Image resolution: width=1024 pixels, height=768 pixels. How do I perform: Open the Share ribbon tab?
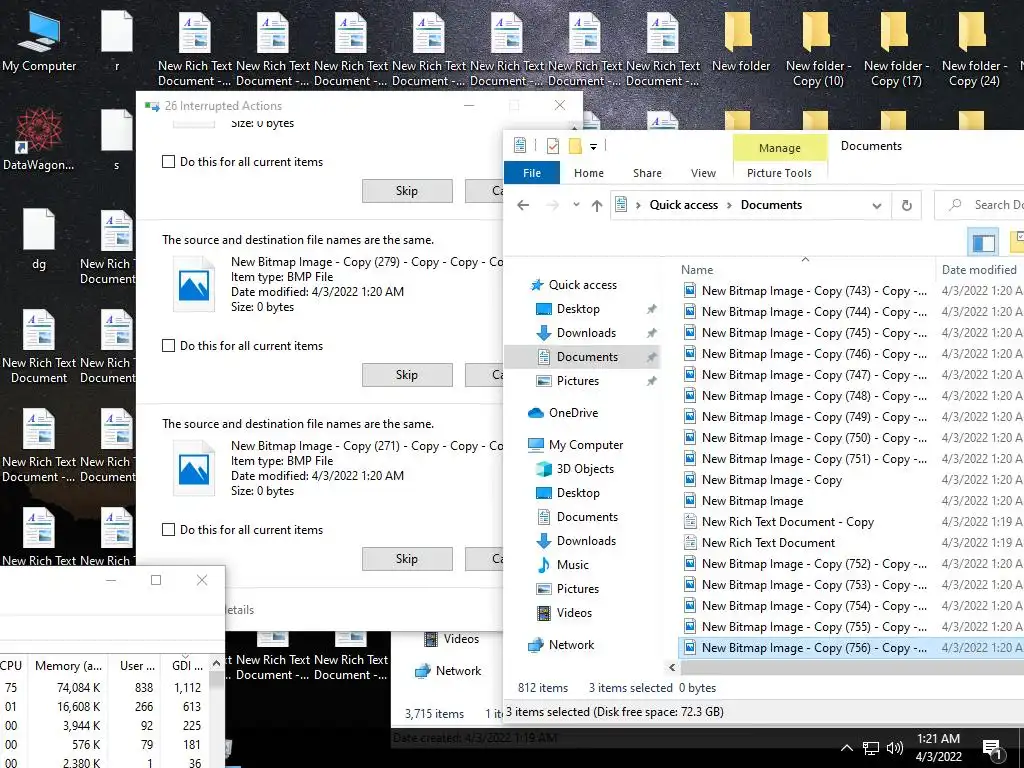[647, 173]
